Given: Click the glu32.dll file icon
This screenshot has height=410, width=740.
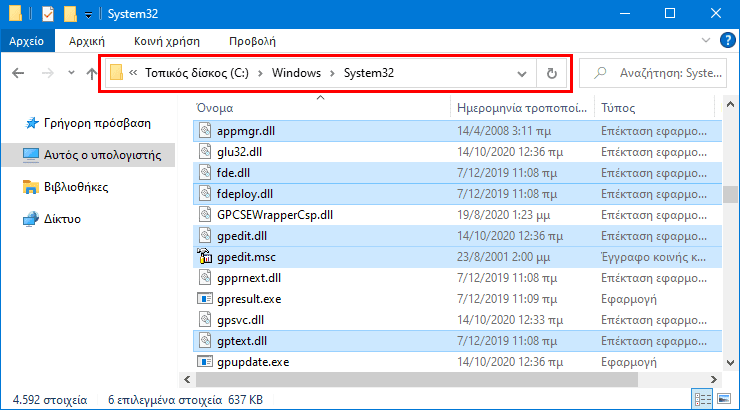Looking at the screenshot, I should tap(205, 152).
